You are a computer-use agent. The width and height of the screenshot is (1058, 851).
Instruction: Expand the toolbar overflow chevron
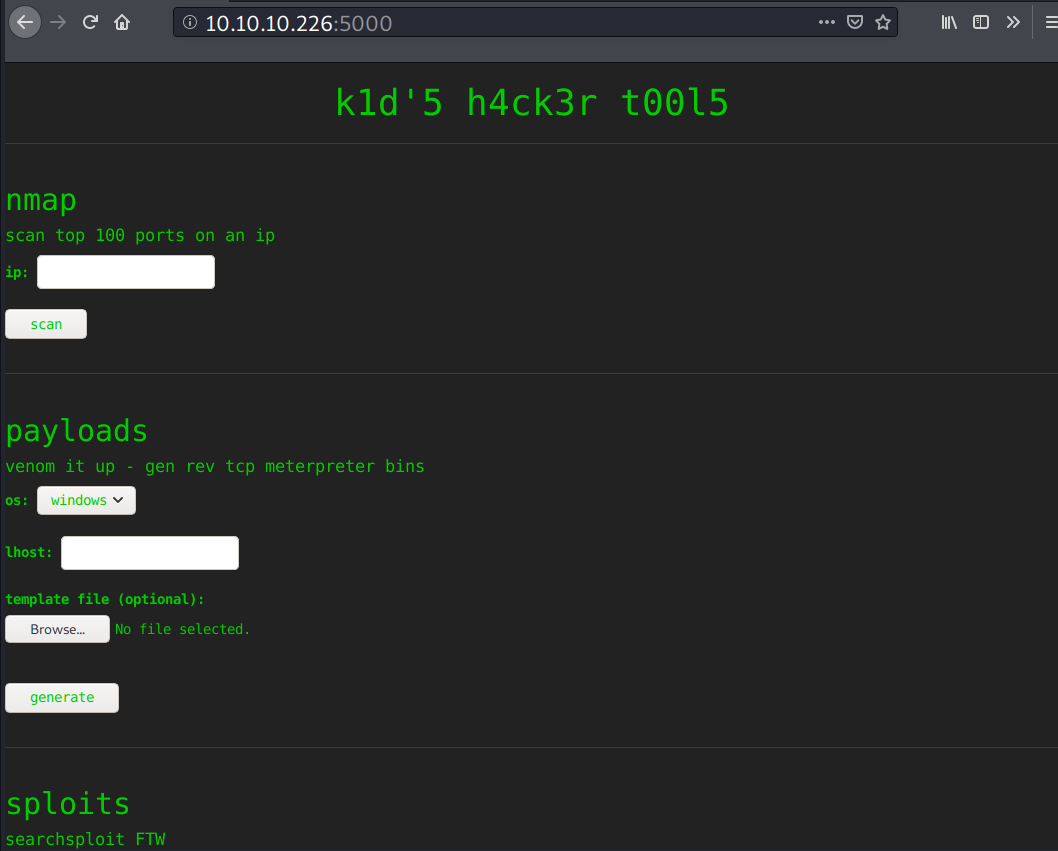pyautogui.click(x=1012, y=22)
